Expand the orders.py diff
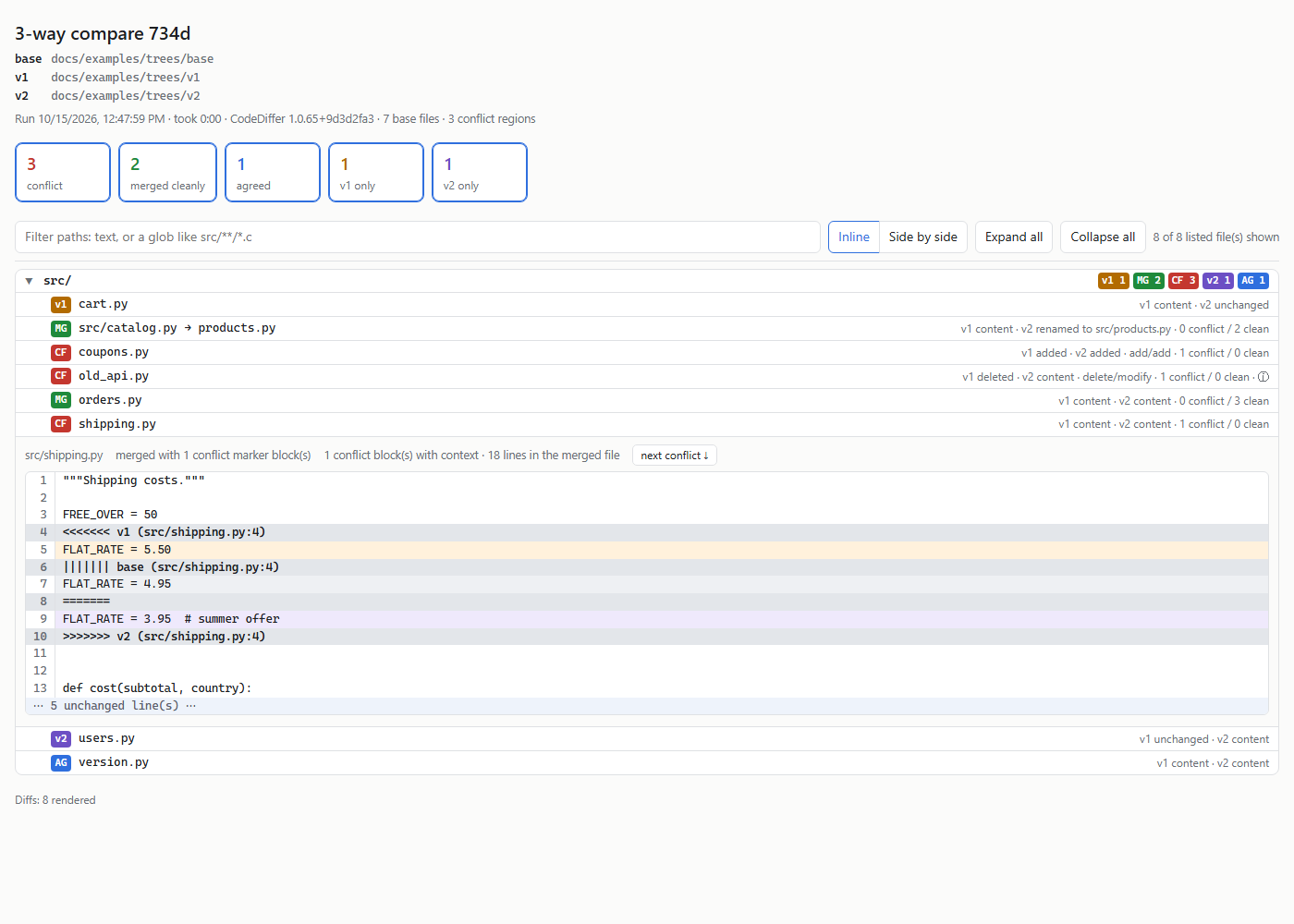This screenshot has width=1294, height=924. (x=647, y=400)
